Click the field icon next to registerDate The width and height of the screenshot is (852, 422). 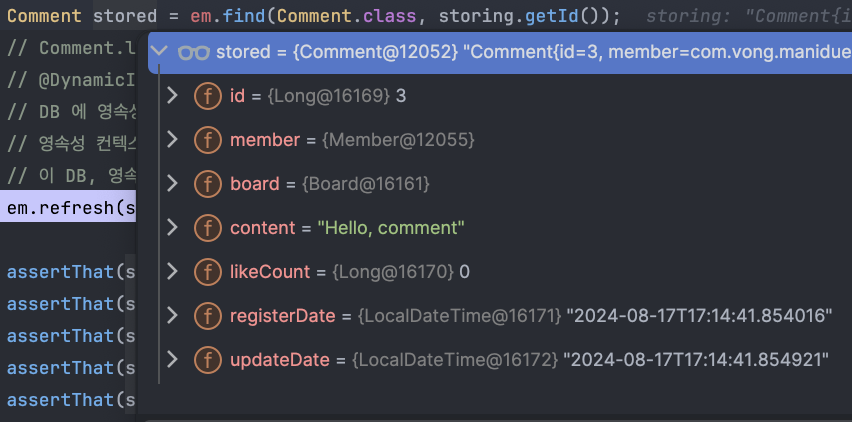tap(208, 316)
